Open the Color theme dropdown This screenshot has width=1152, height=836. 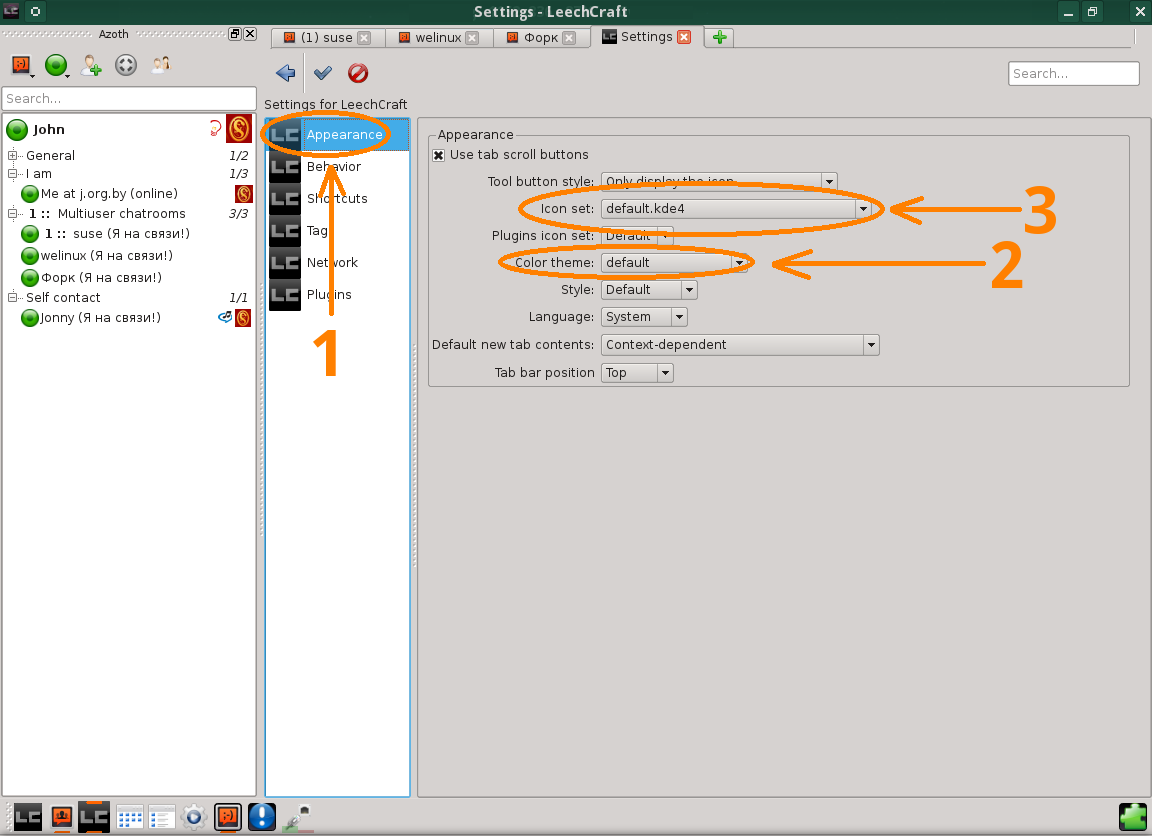tap(674, 263)
